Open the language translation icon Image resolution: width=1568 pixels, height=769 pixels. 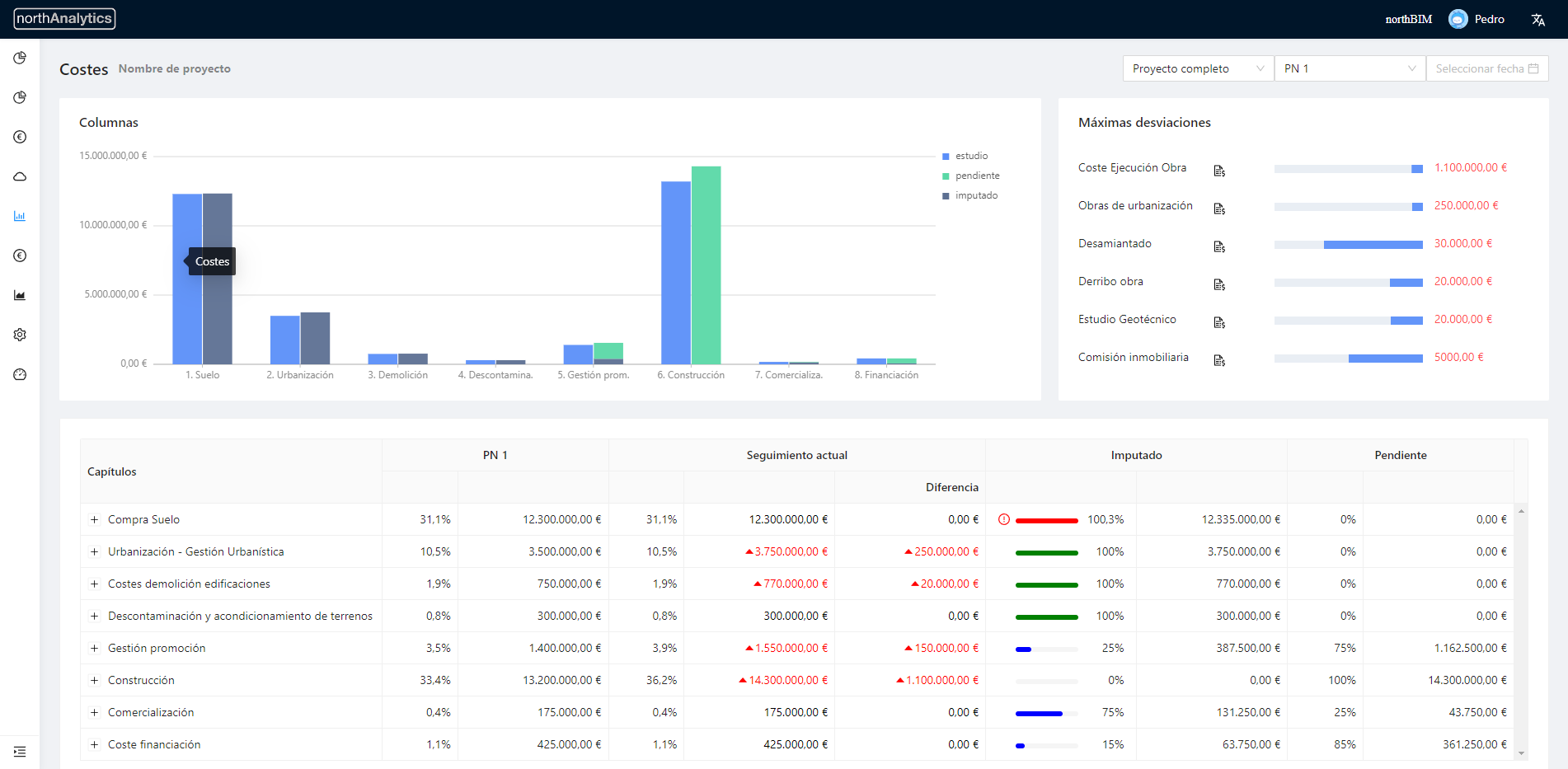[1537, 20]
